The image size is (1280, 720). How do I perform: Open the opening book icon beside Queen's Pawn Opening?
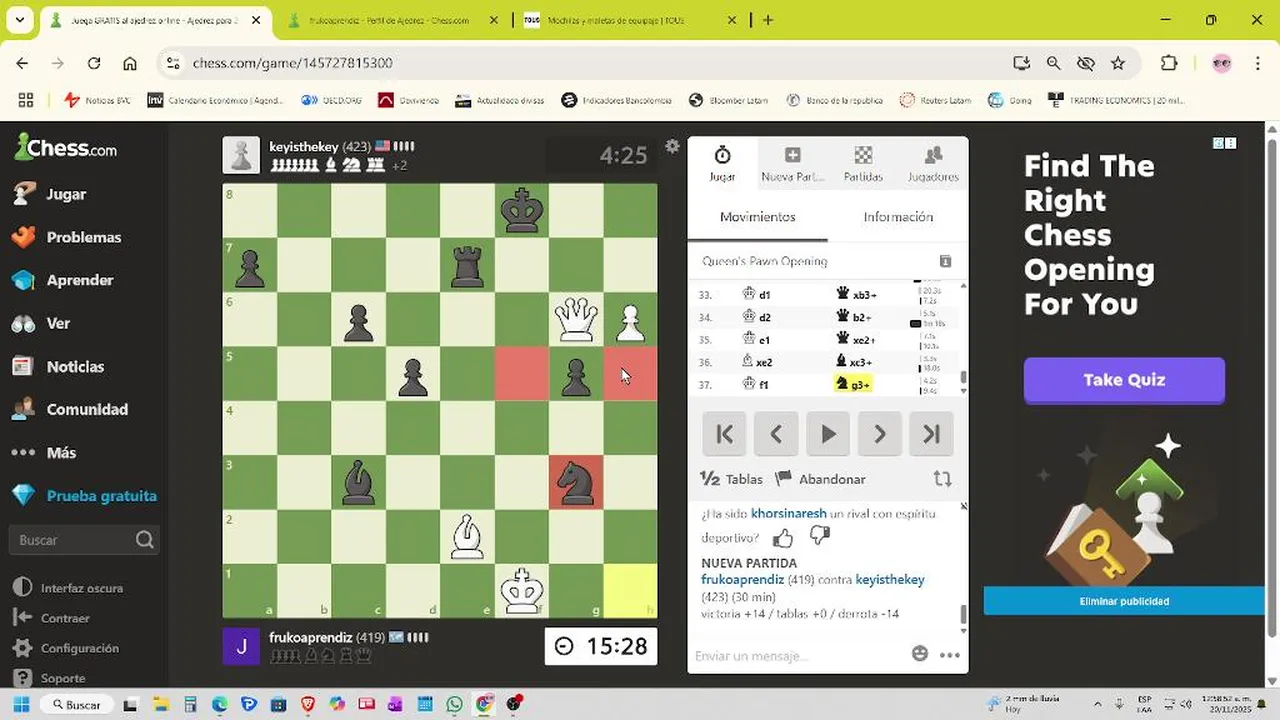click(945, 261)
